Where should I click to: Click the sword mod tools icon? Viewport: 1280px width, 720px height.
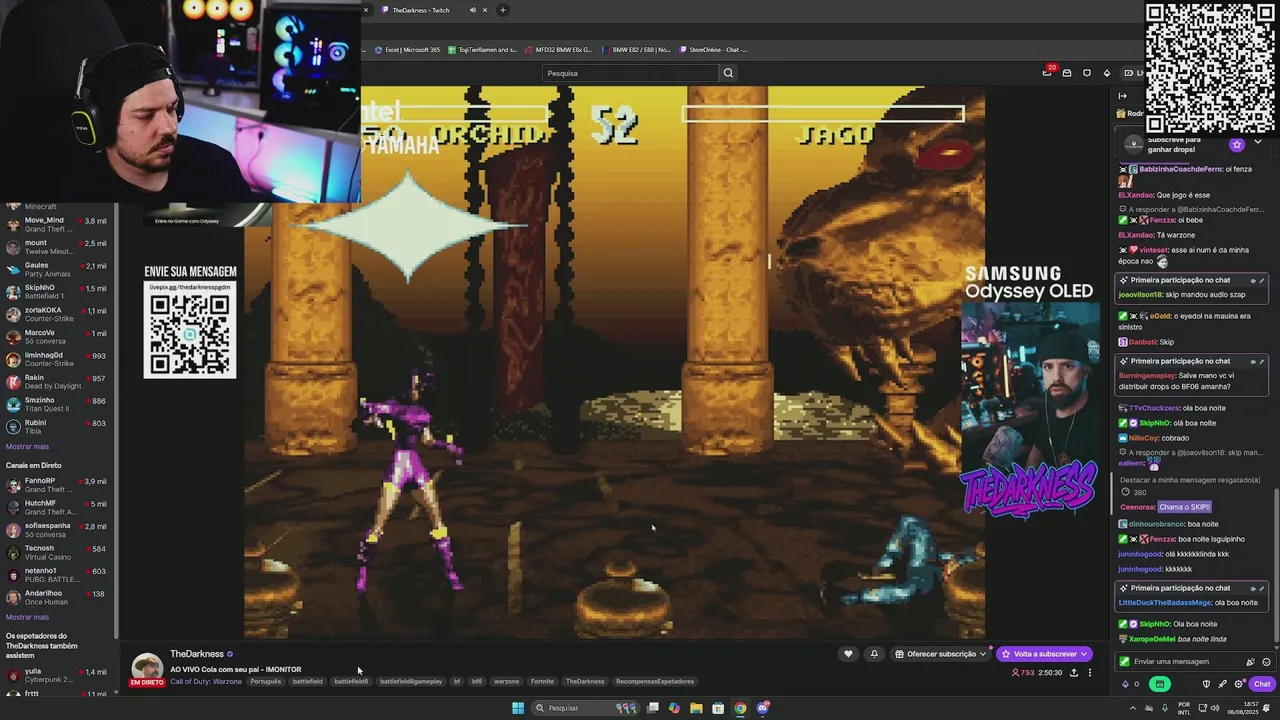coord(1222,684)
